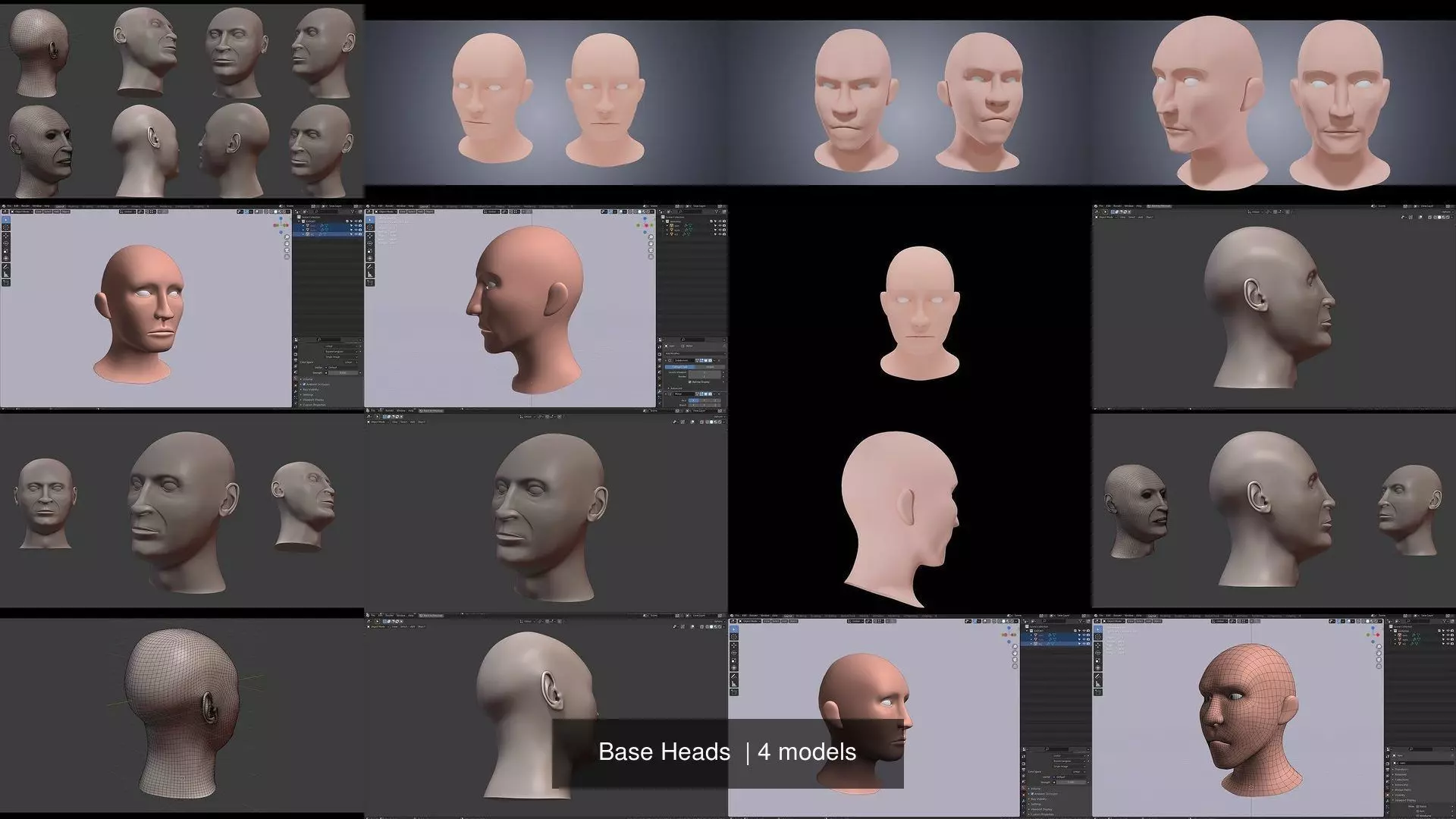The height and width of the screenshot is (819, 1456).
Task: Click Add Cube tool in front-facing pink head window
Action: point(6,284)
